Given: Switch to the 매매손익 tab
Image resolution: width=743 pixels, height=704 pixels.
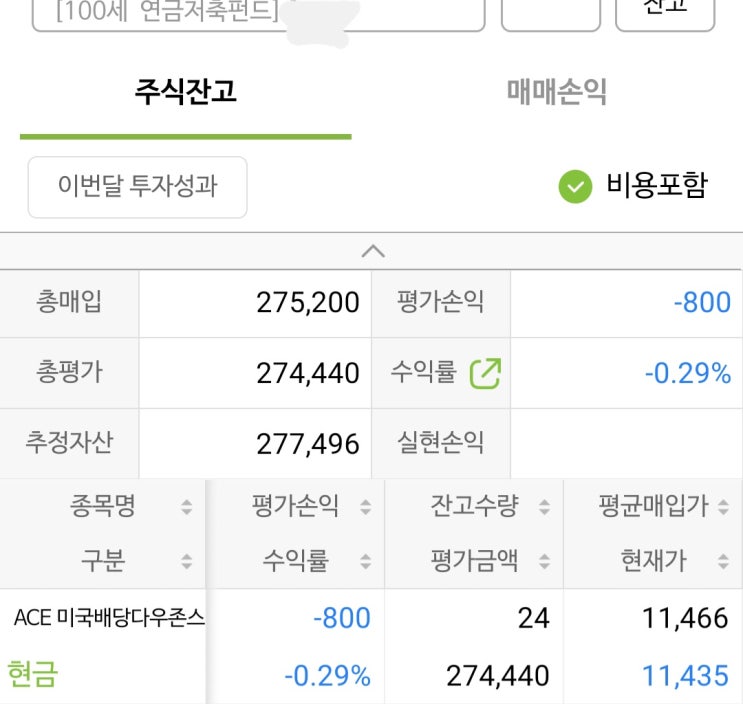Looking at the screenshot, I should (x=557, y=93).
